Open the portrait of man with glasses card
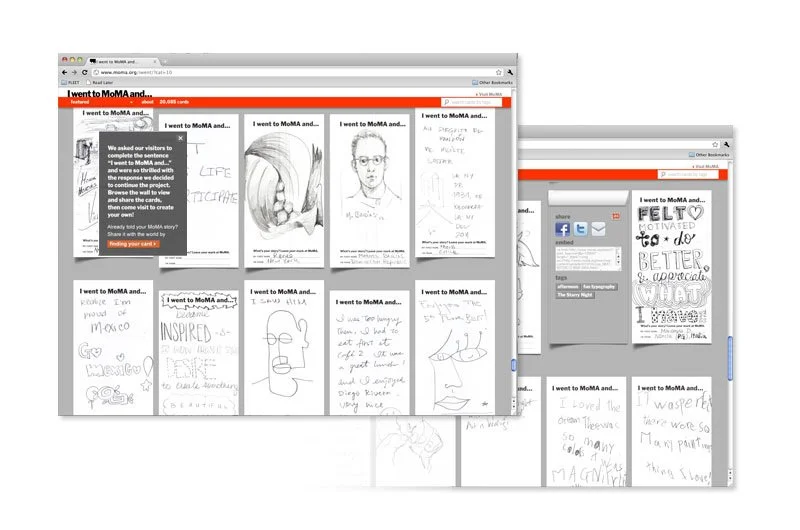The image size is (800, 530). (x=370, y=191)
